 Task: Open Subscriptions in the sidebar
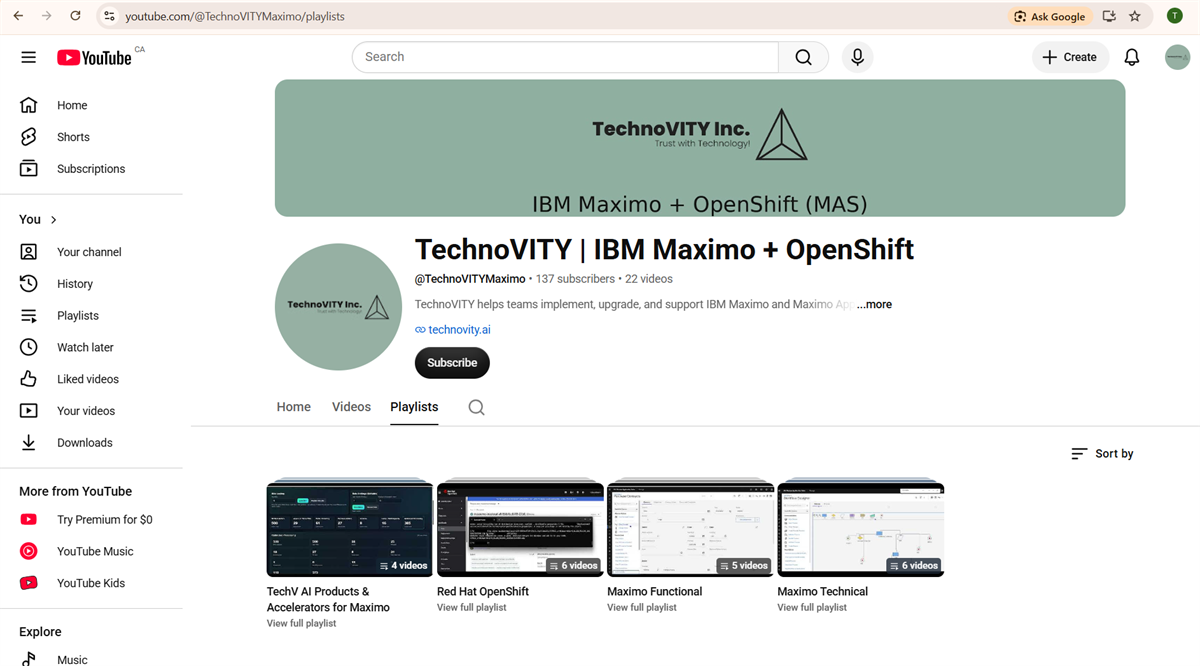(x=91, y=169)
